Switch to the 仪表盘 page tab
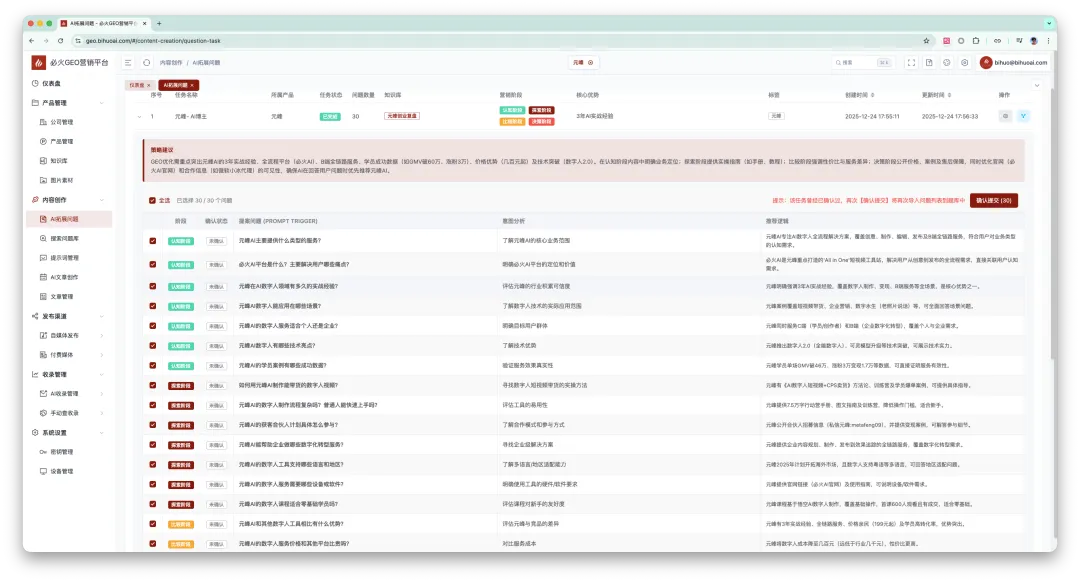The width and height of the screenshot is (1080, 582). 139,85
